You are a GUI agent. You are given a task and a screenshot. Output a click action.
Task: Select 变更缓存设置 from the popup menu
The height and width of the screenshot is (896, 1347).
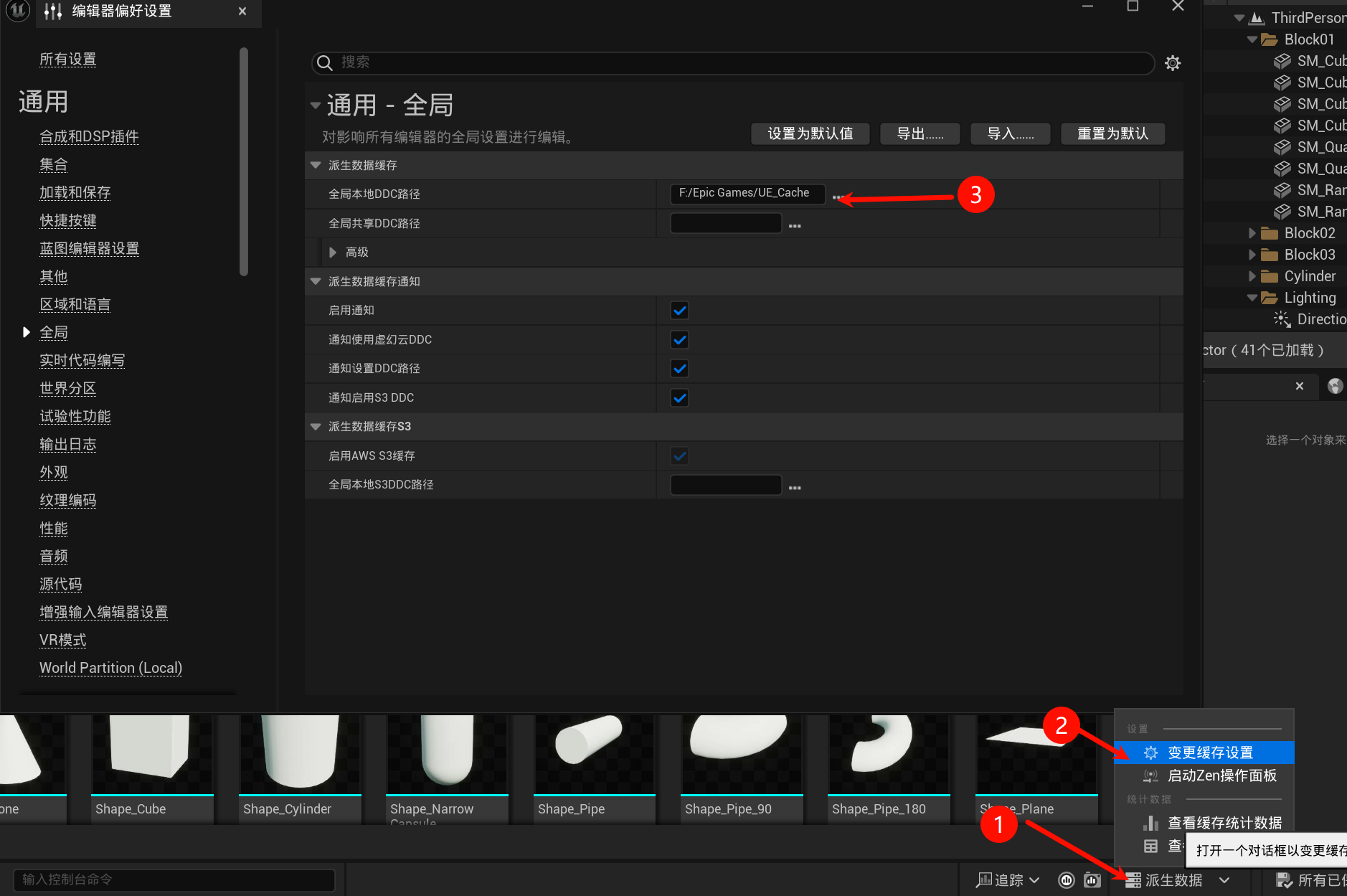(1210, 753)
